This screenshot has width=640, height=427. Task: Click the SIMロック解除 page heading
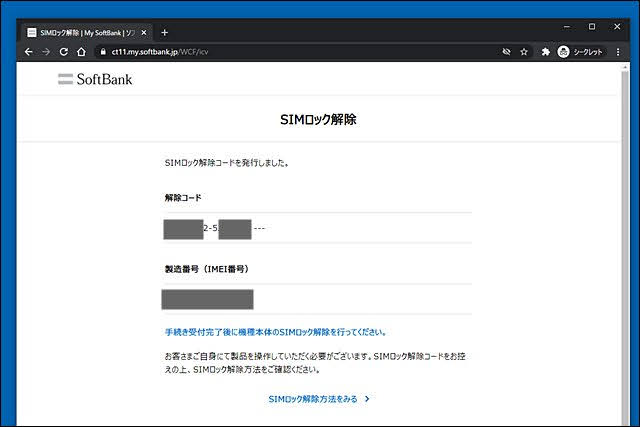pos(318,120)
